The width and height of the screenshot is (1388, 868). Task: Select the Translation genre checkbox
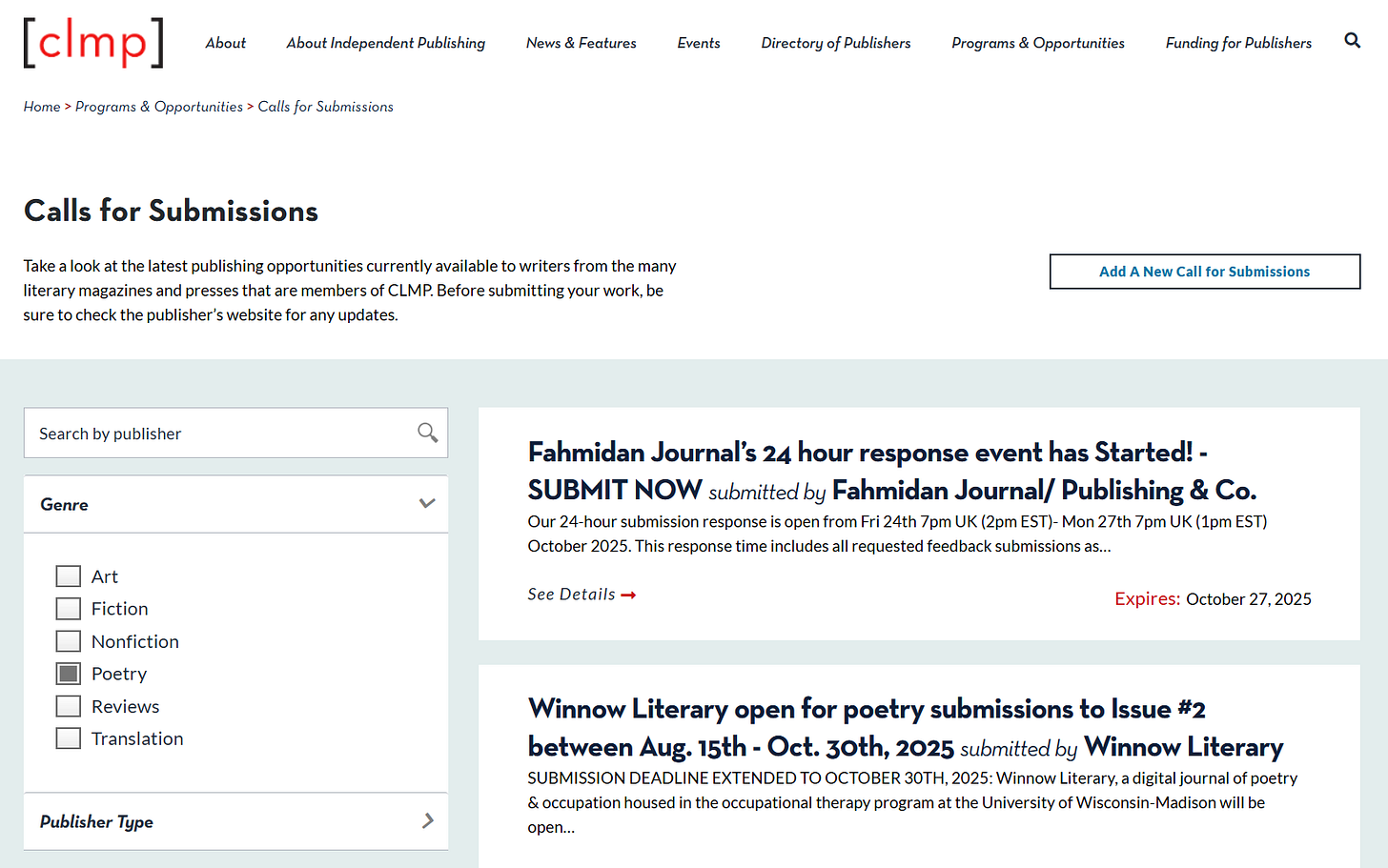69,738
